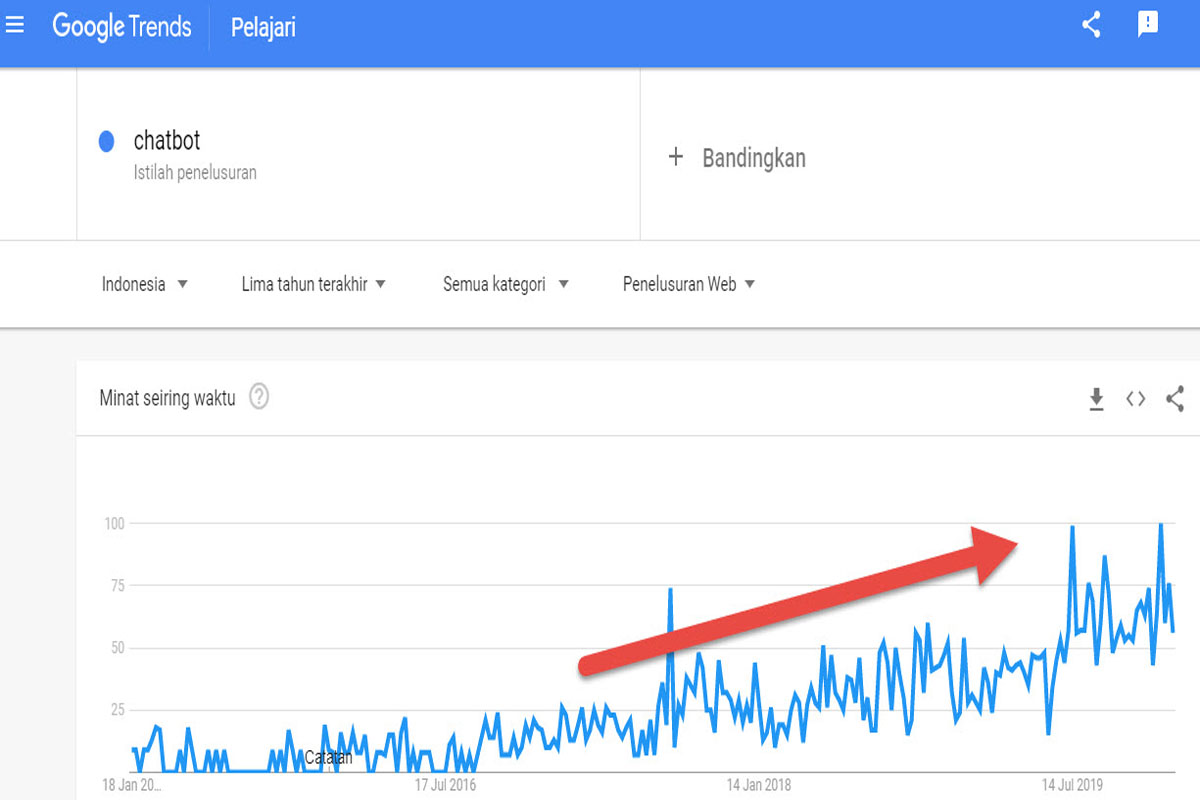The height and width of the screenshot is (800, 1200).
Task: Open Lima tahun terakhir time range dropdown
Action: pyautogui.click(x=314, y=284)
